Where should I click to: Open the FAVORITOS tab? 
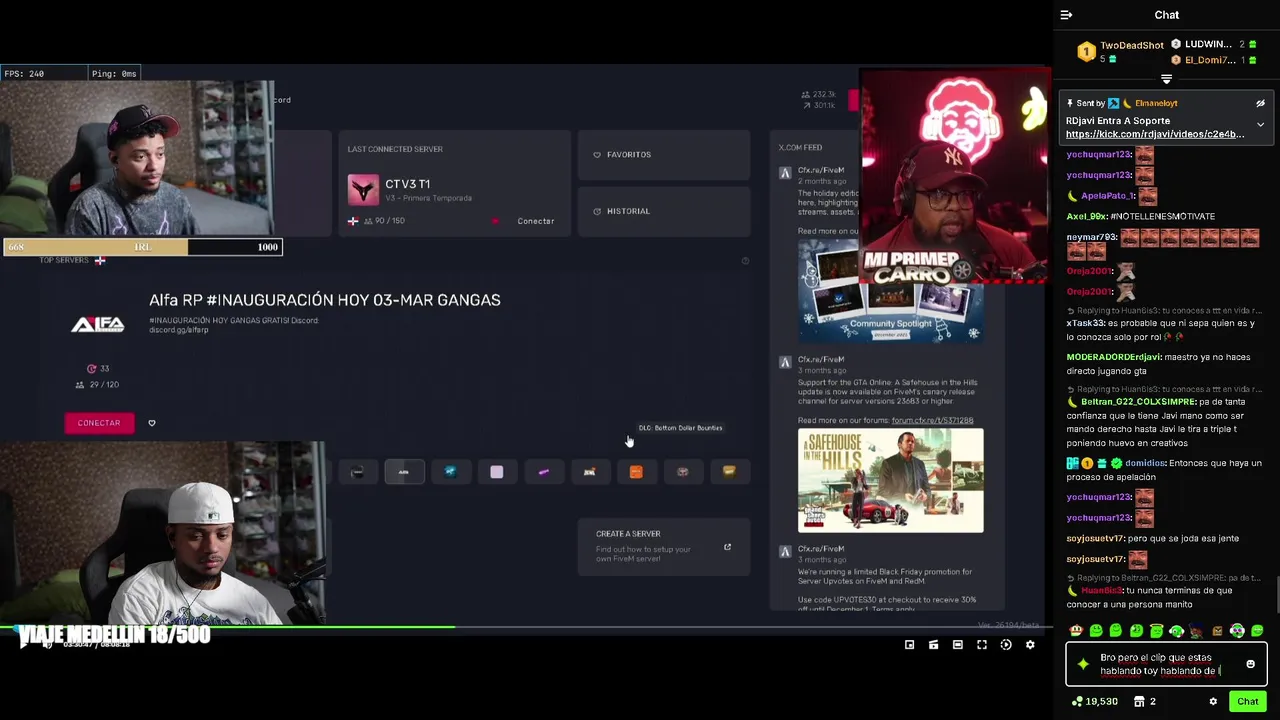[x=664, y=155]
